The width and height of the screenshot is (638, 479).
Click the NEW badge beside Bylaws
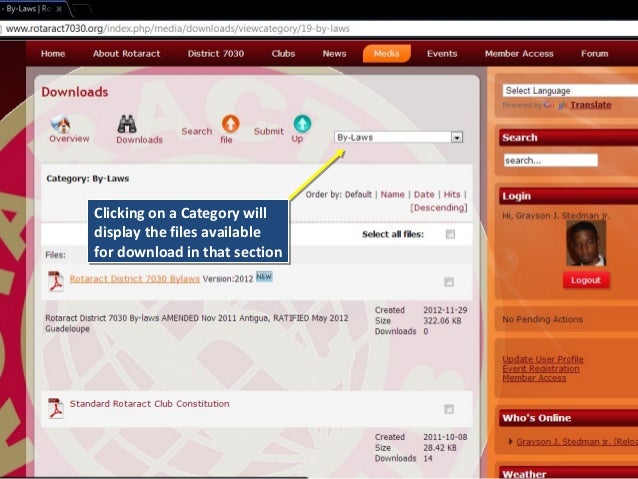pyautogui.click(x=264, y=276)
